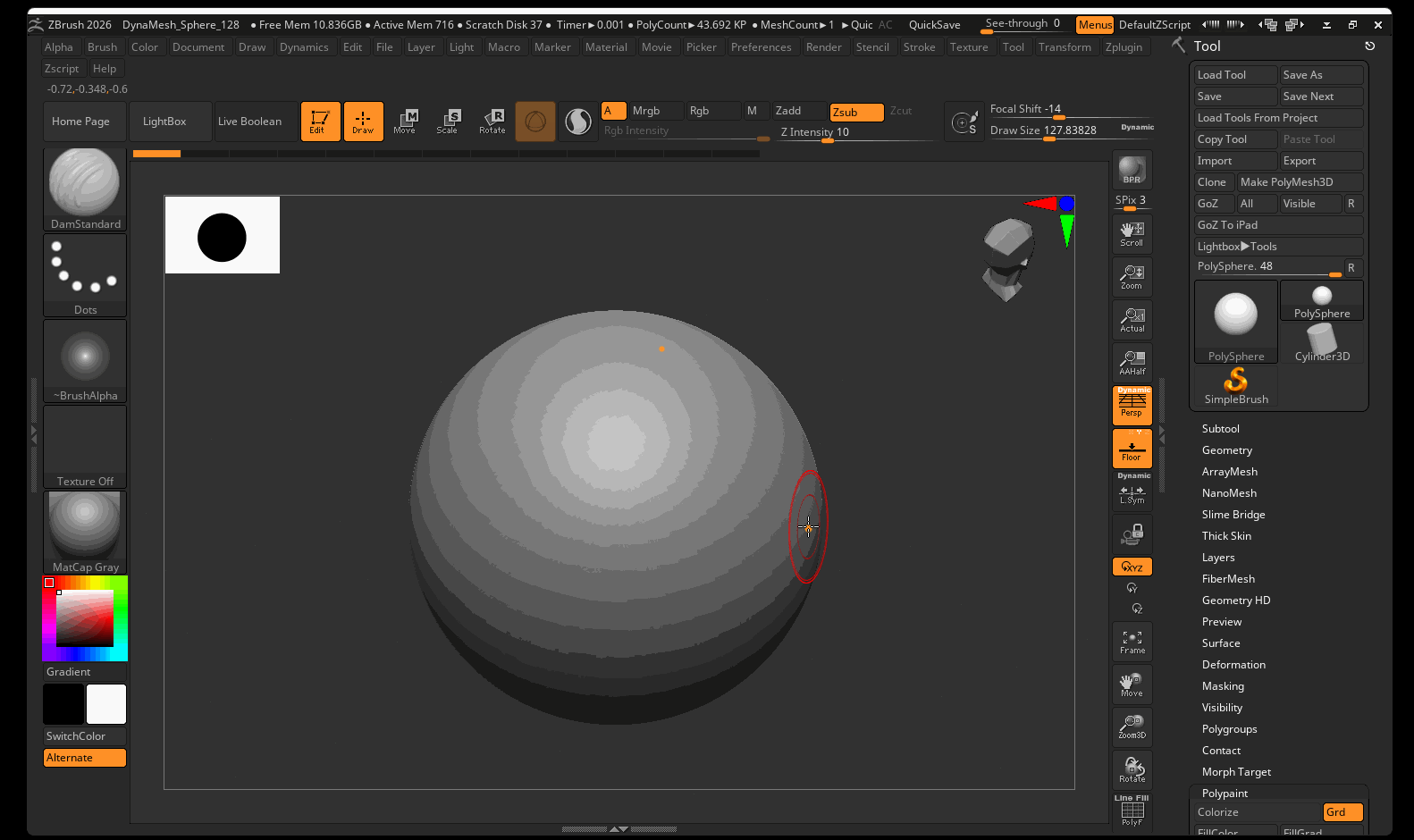
Task: Expand the Geometry section
Action: point(1226,450)
